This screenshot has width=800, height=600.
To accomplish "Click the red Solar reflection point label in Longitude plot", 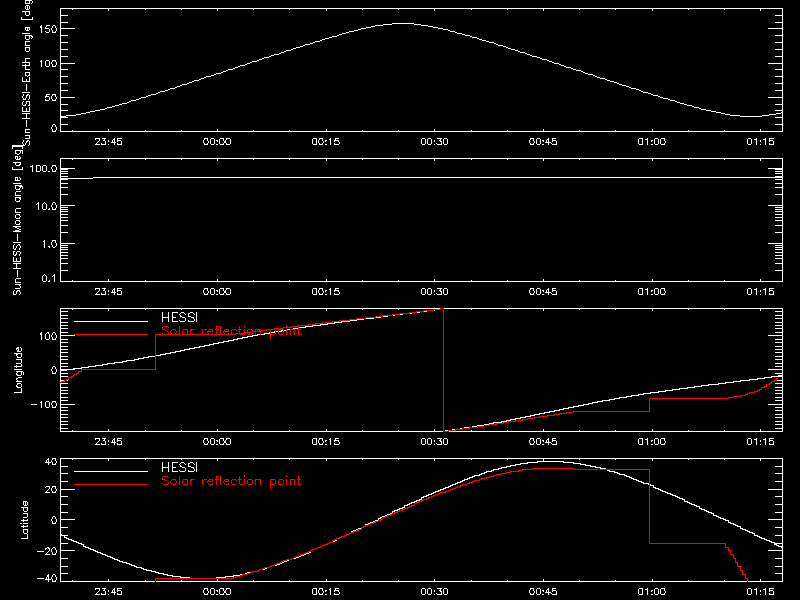I will pyautogui.click(x=231, y=331).
